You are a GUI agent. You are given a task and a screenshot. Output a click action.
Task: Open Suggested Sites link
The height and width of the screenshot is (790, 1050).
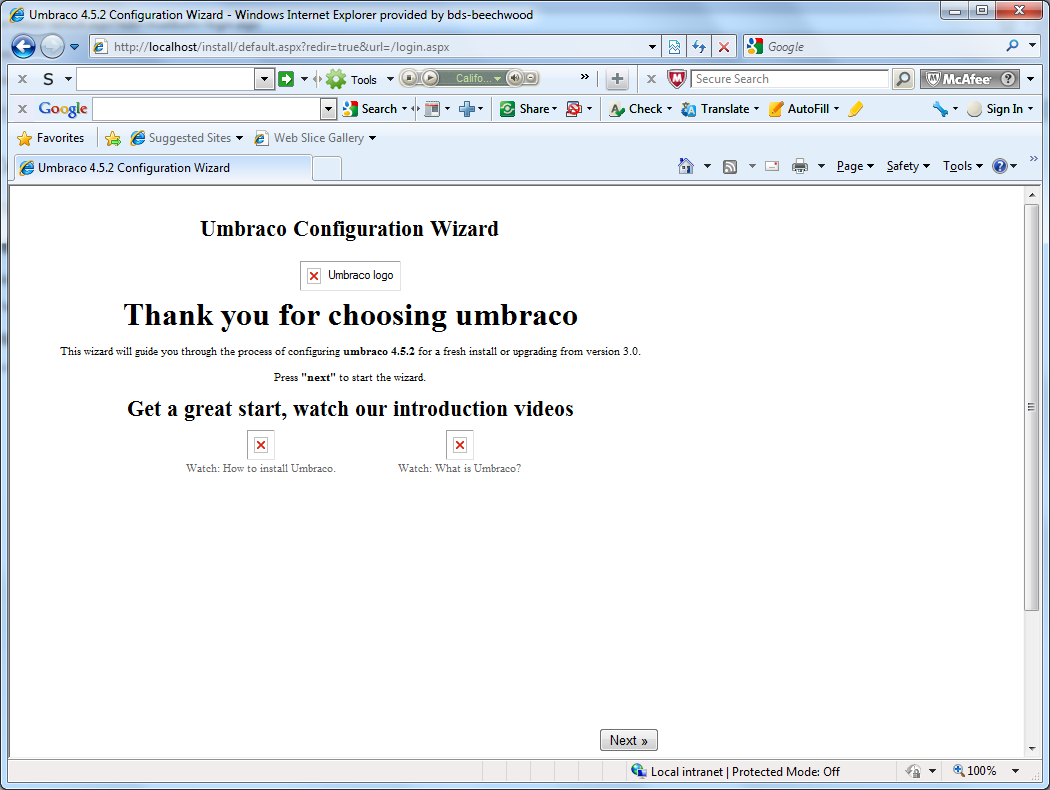click(189, 138)
